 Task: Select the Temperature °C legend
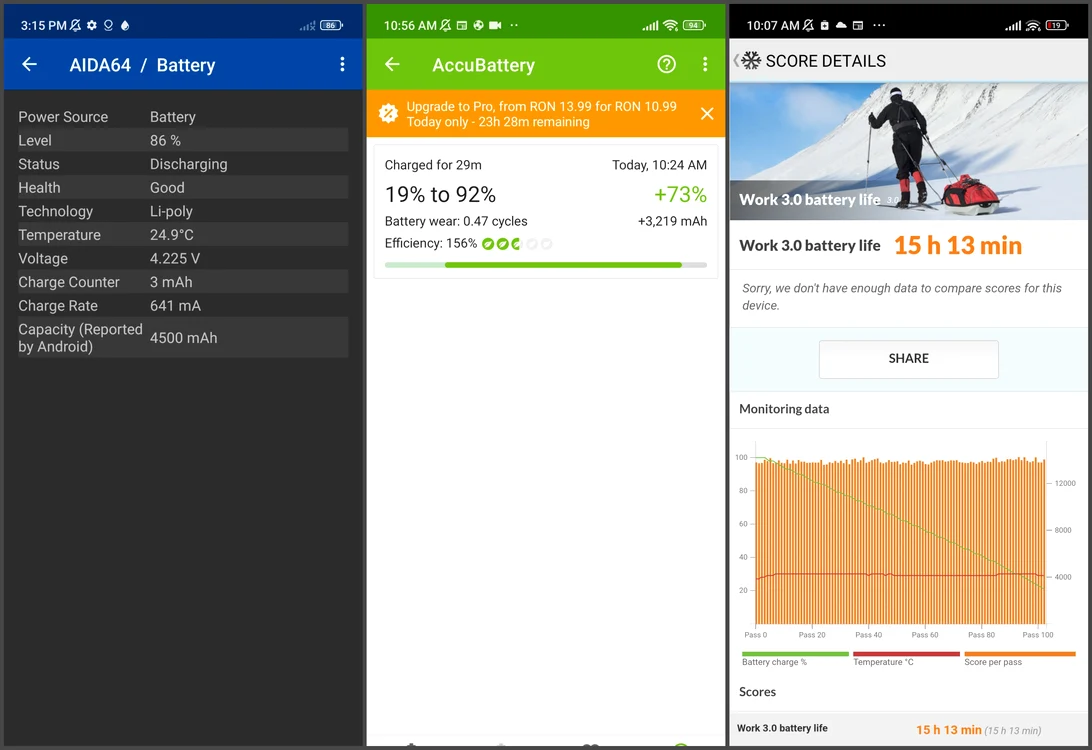pos(906,659)
